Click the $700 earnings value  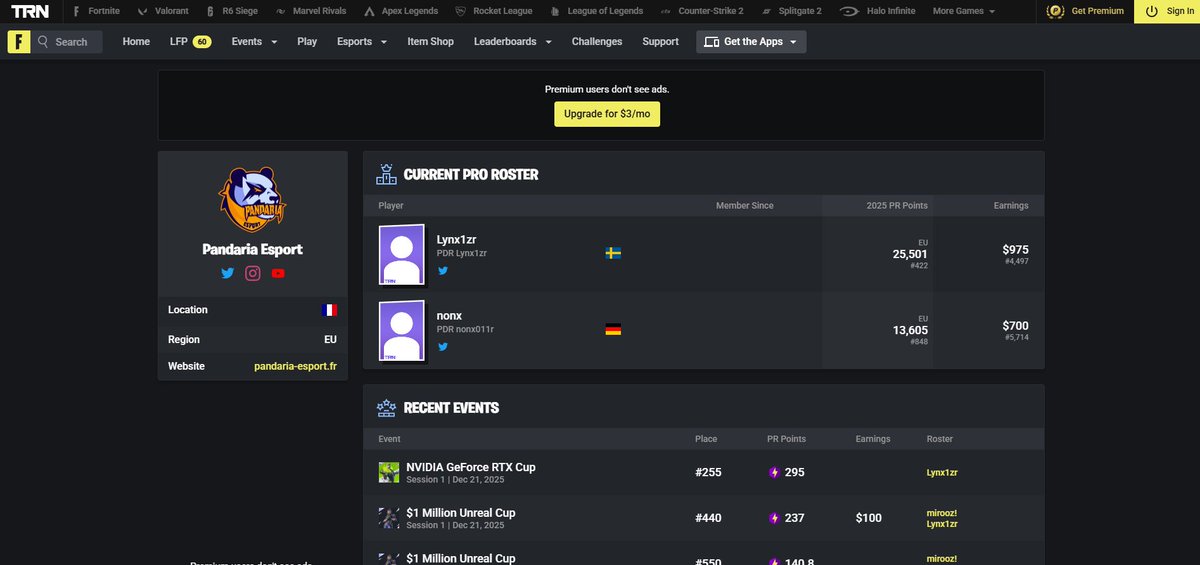point(1015,325)
